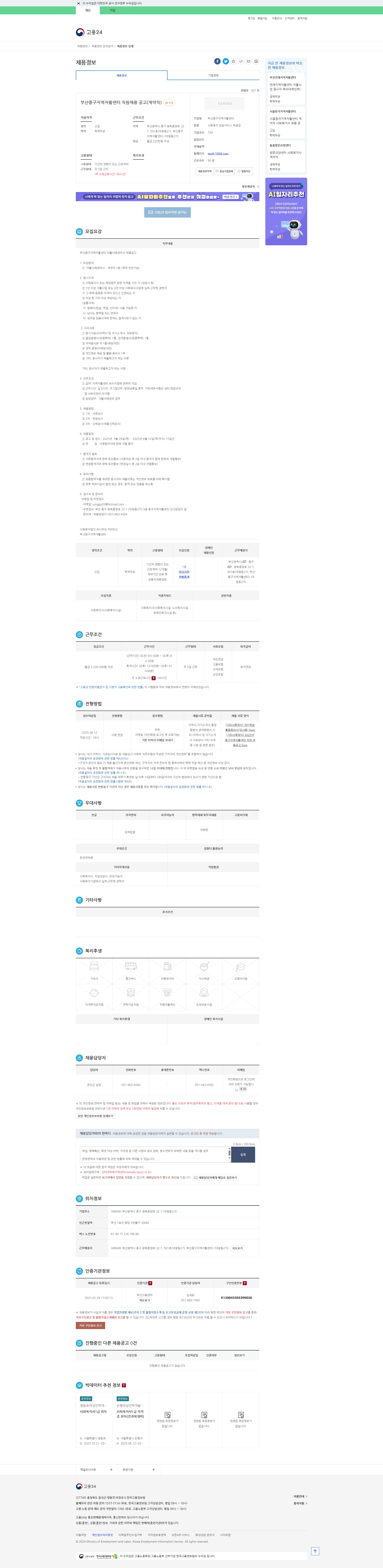This screenshot has height=1568, width=383.
Task: Jump to top with arrow button
Action: tap(315, 1551)
